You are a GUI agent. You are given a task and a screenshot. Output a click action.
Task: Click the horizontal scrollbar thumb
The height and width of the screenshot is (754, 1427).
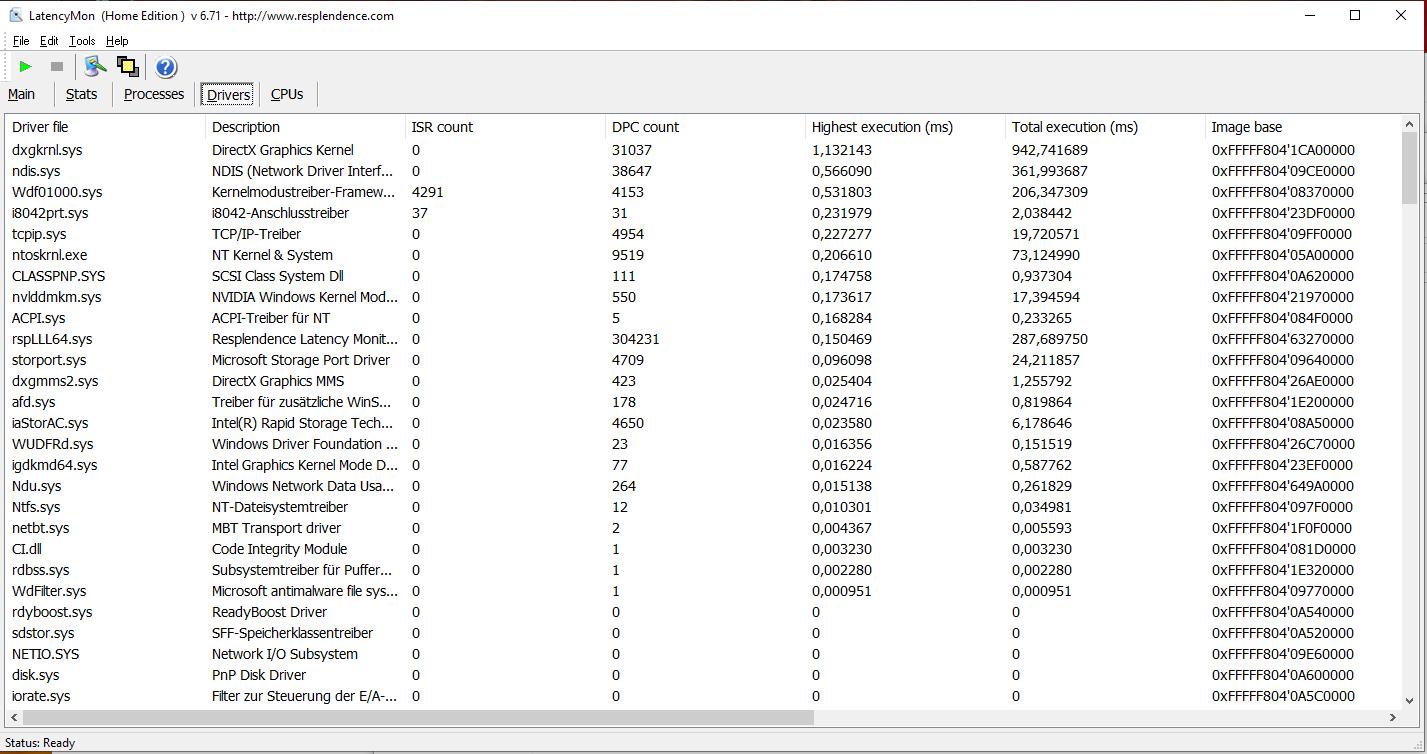(418, 718)
